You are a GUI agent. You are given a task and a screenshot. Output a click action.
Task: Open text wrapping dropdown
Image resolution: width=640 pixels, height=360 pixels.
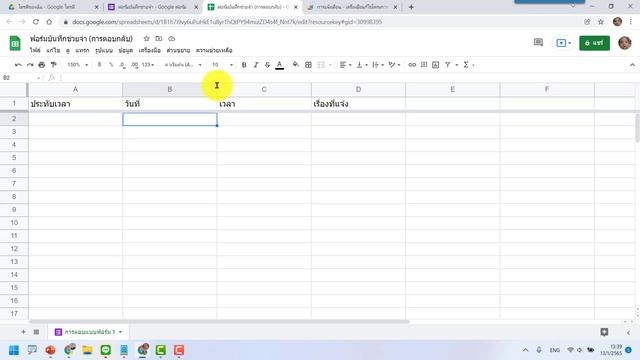[378, 65]
